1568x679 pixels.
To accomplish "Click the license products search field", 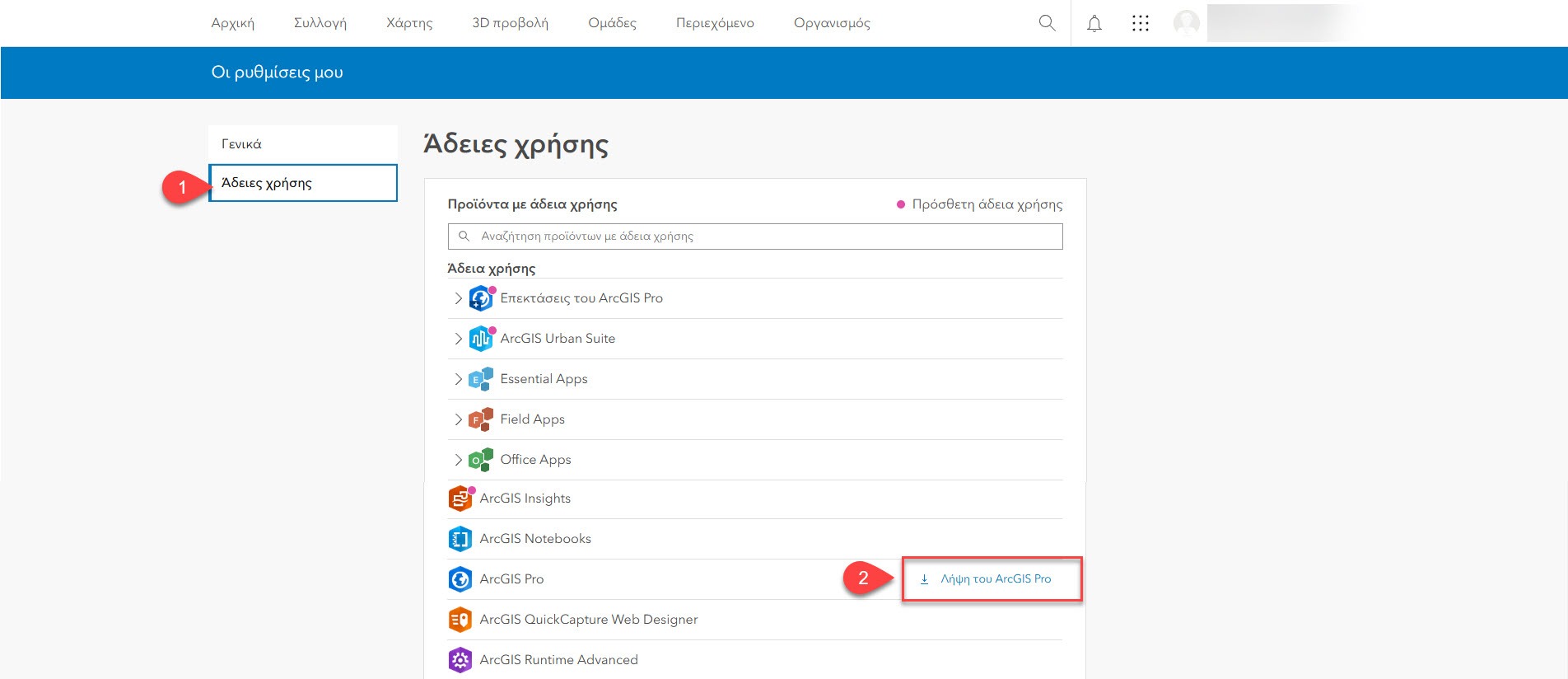I will point(755,236).
